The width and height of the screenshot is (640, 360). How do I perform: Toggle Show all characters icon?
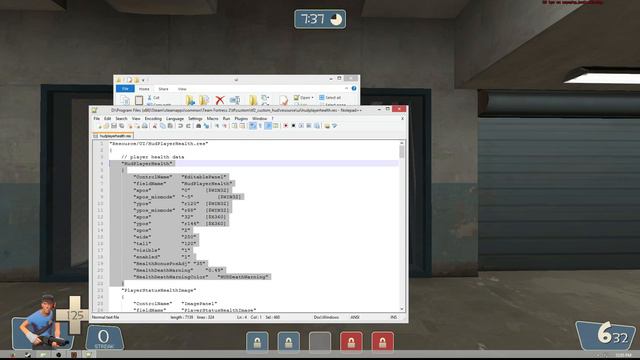click(260, 126)
